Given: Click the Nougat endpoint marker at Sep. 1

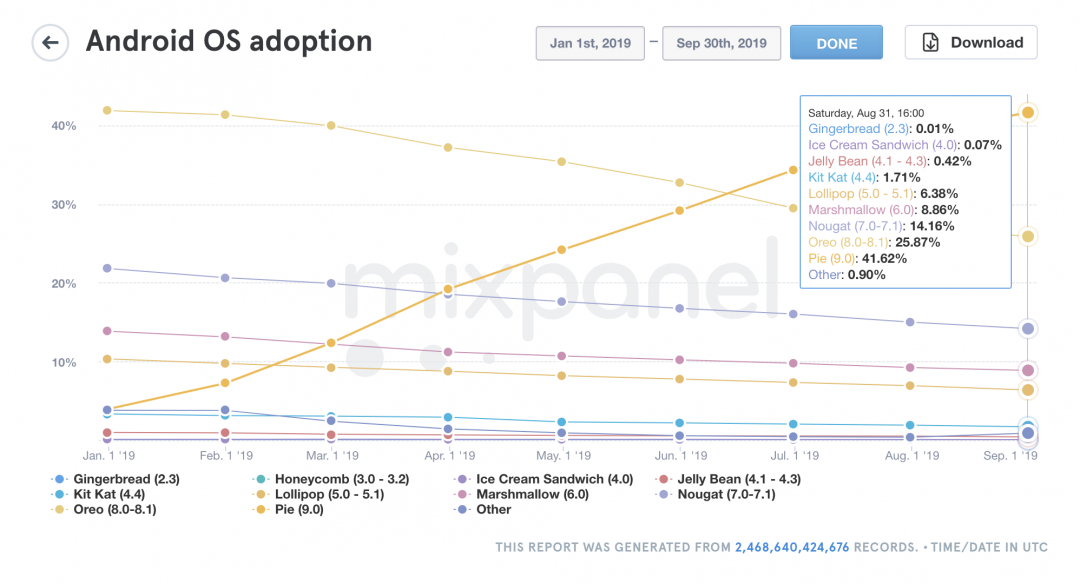Looking at the screenshot, I should 1027,328.
